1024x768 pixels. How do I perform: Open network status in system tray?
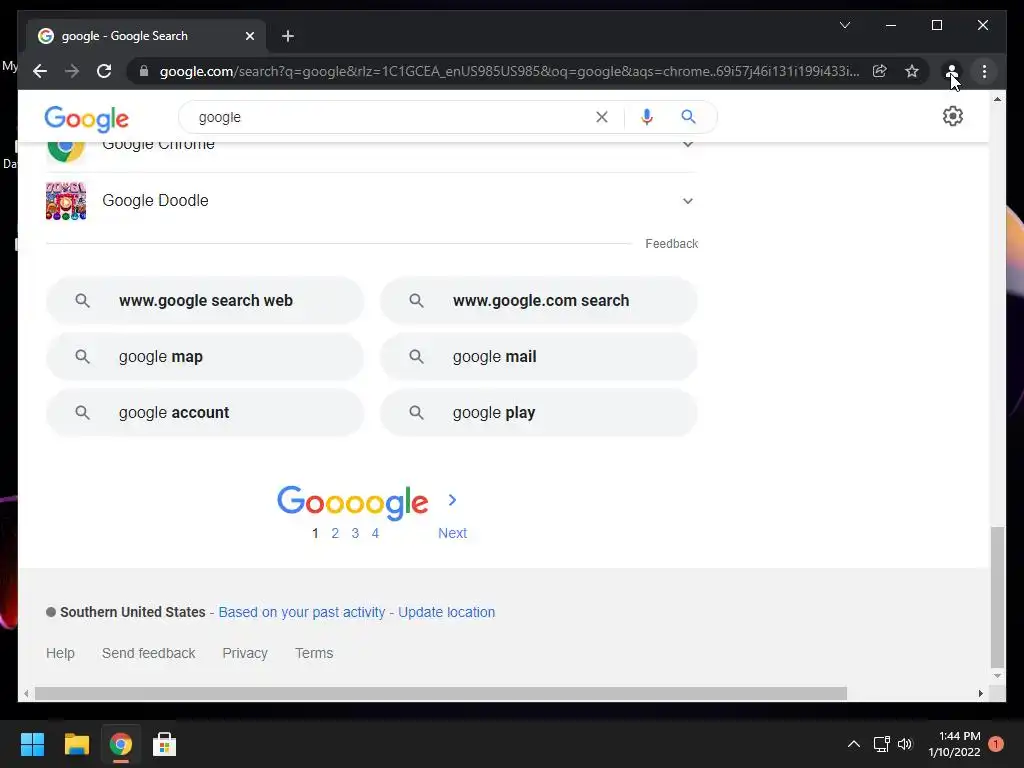(882, 744)
